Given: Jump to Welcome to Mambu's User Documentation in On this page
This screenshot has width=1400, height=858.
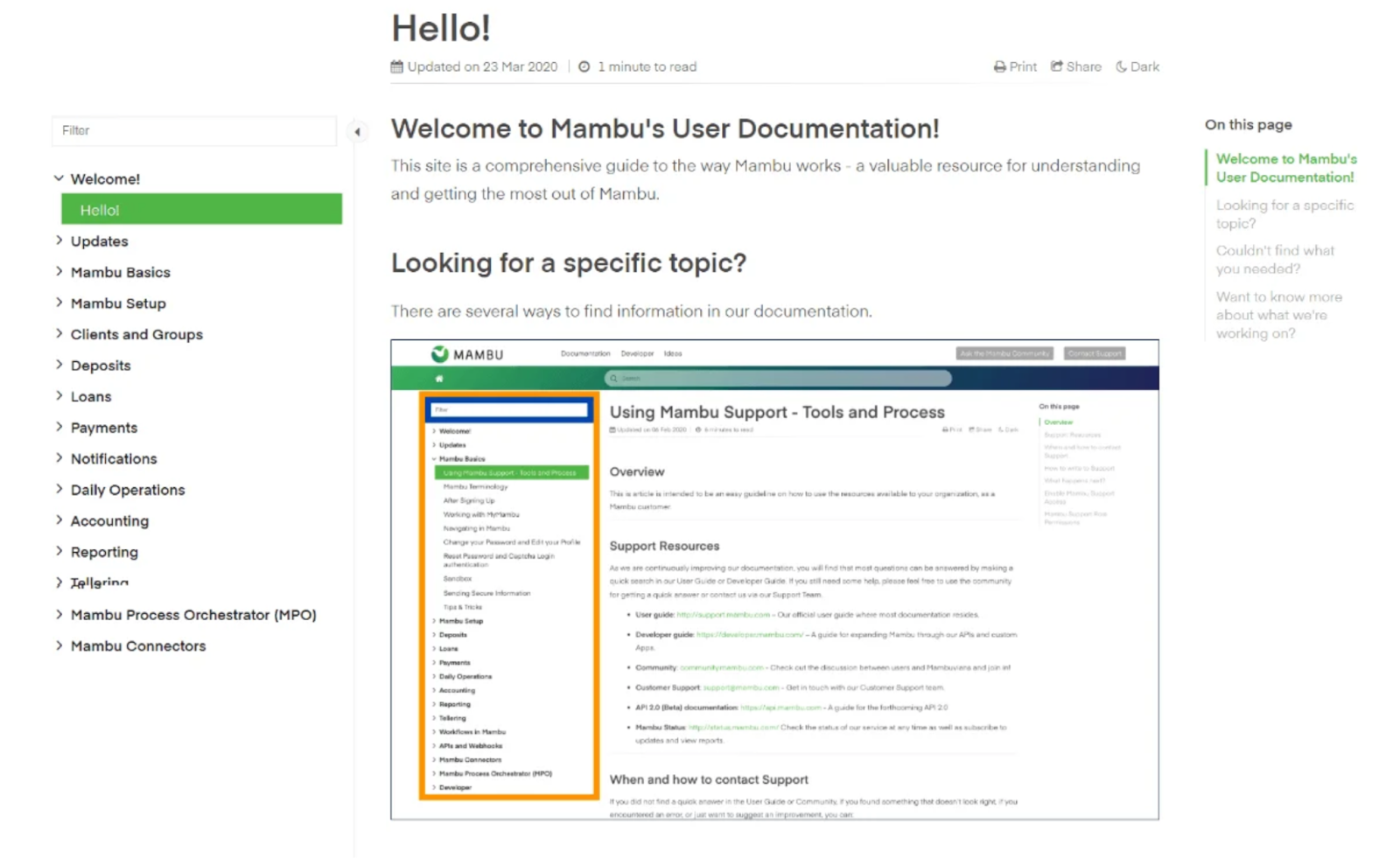Looking at the screenshot, I should 1286,168.
